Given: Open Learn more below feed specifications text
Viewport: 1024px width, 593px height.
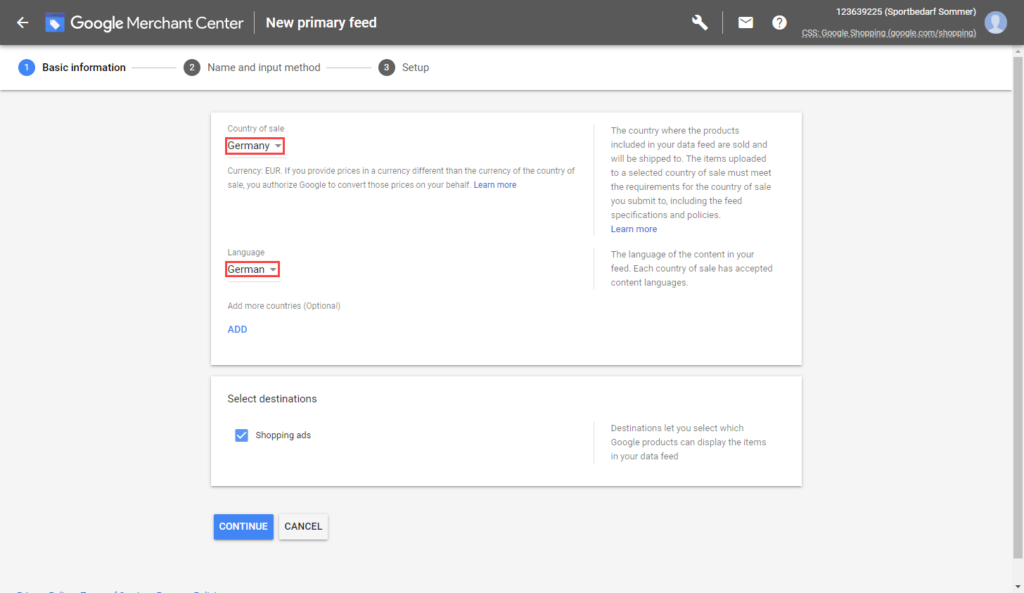Looking at the screenshot, I should click(x=634, y=229).
